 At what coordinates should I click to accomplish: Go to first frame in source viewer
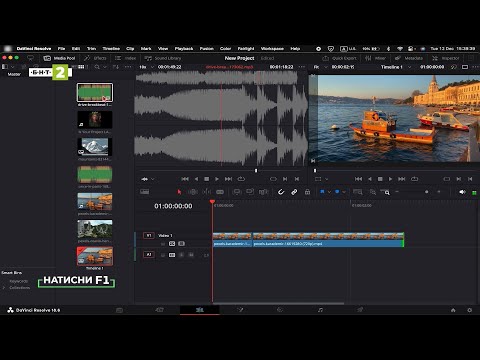coord(185,179)
